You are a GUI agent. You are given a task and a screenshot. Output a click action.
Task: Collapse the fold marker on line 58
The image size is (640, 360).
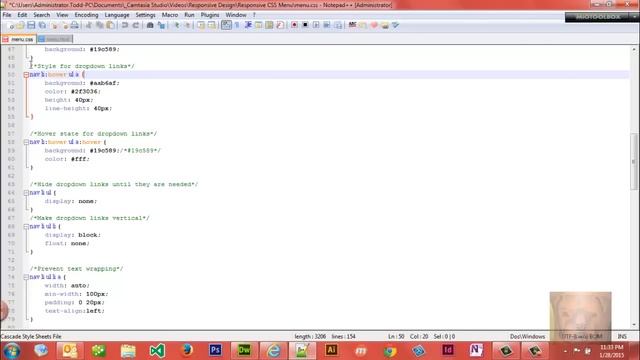click(26, 142)
